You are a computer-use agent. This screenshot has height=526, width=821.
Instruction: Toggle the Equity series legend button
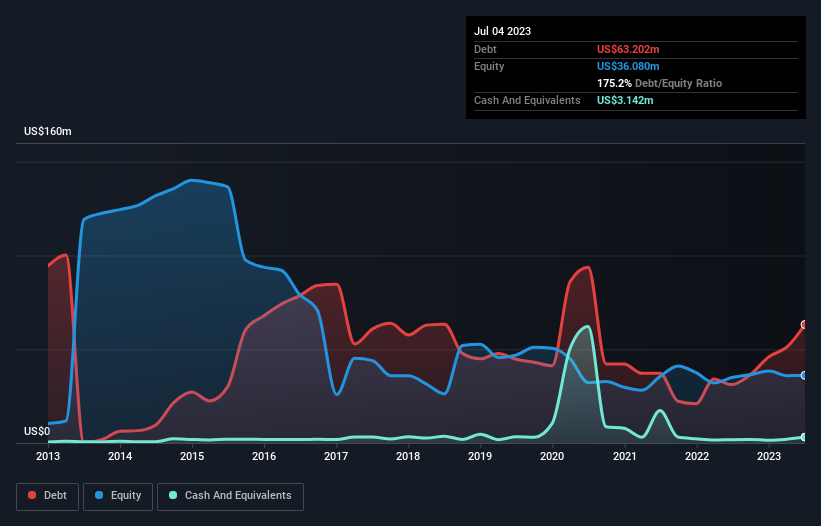point(118,496)
